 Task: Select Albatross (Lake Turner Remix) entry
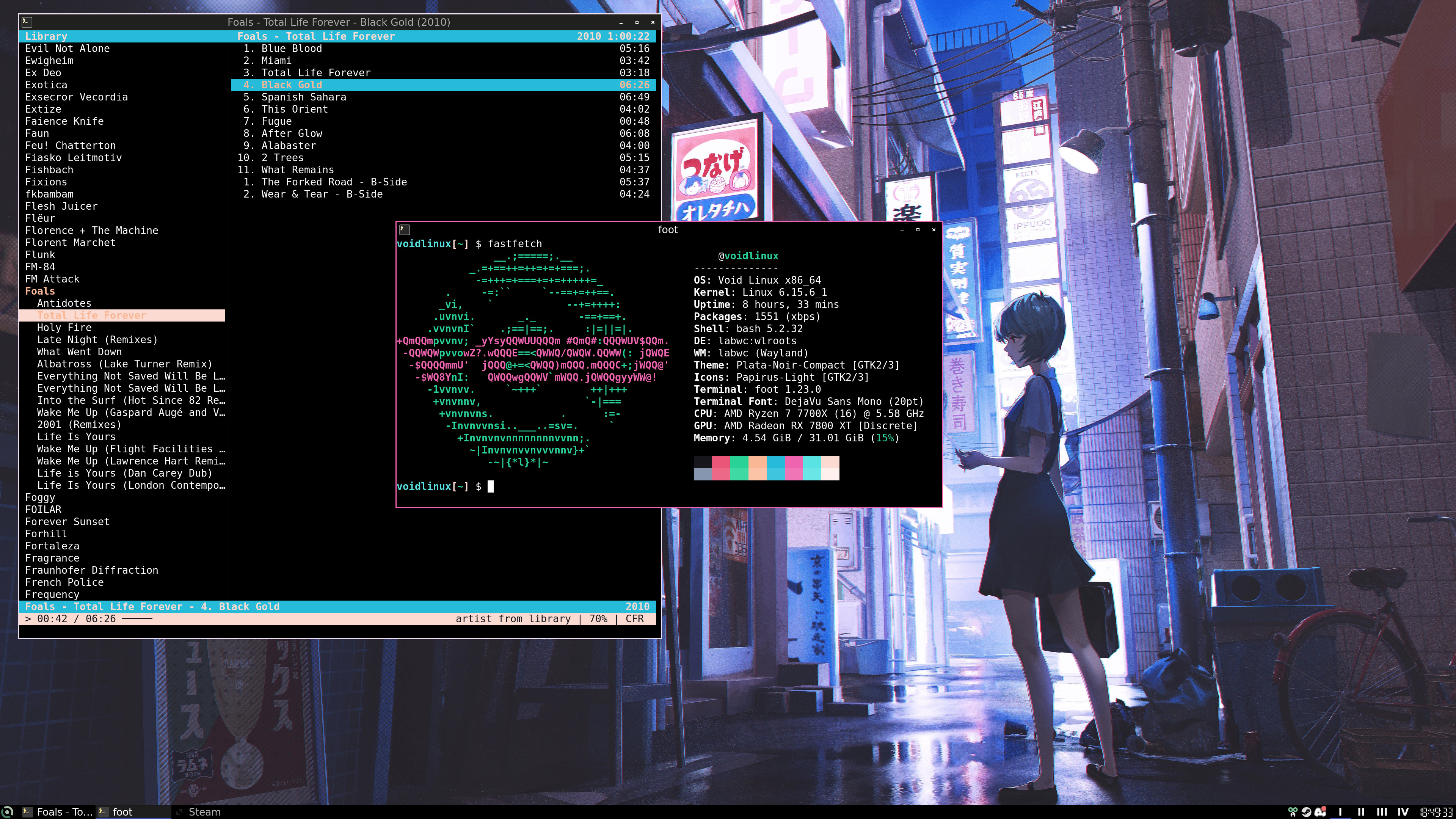coord(124,364)
